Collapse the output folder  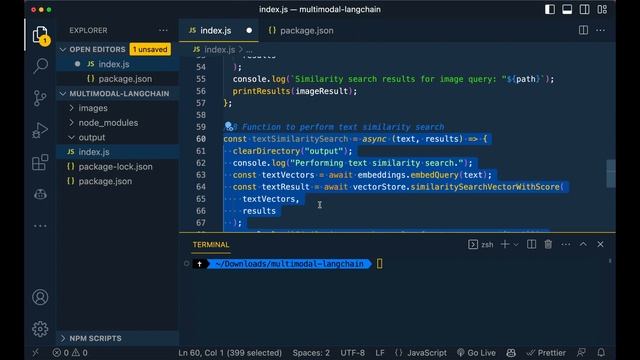[x=92, y=138]
